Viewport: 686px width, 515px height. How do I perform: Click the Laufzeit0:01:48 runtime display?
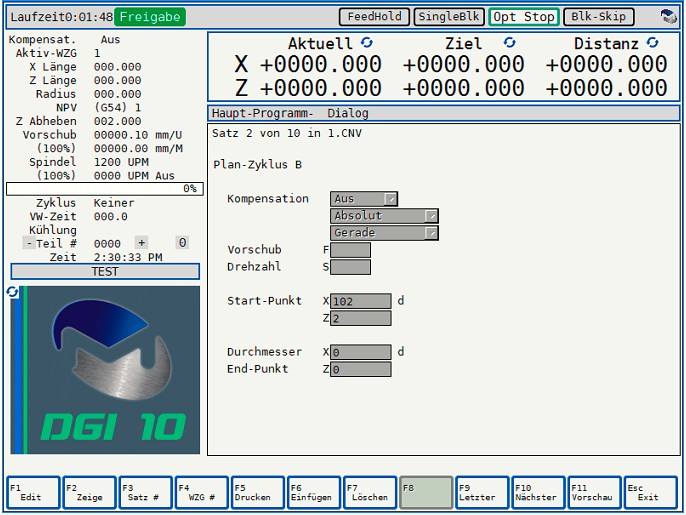[x=62, y=17]
